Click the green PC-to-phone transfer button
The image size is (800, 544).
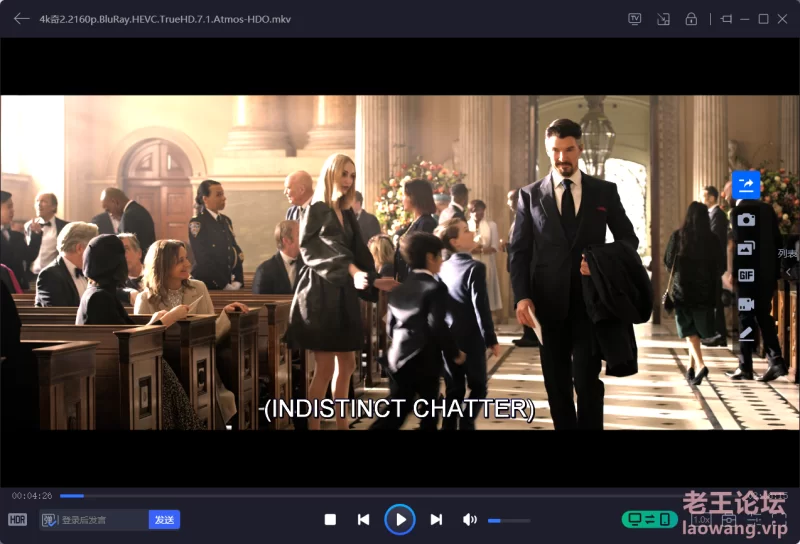(x=649, y=520)
